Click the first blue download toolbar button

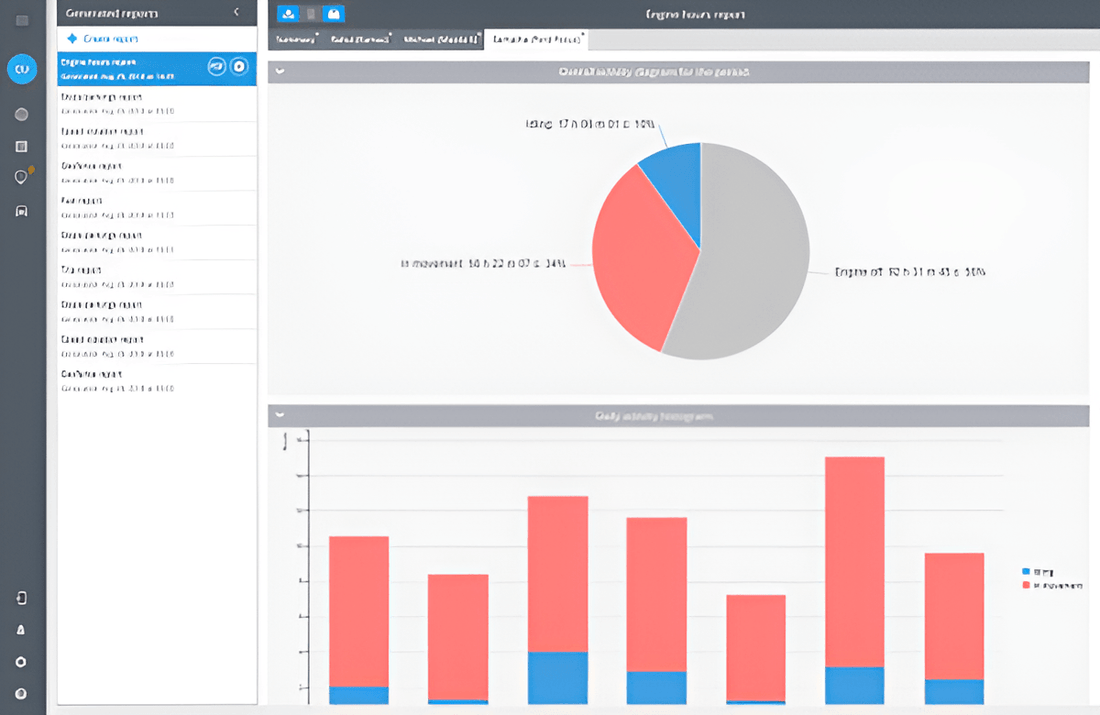point(288,14)
